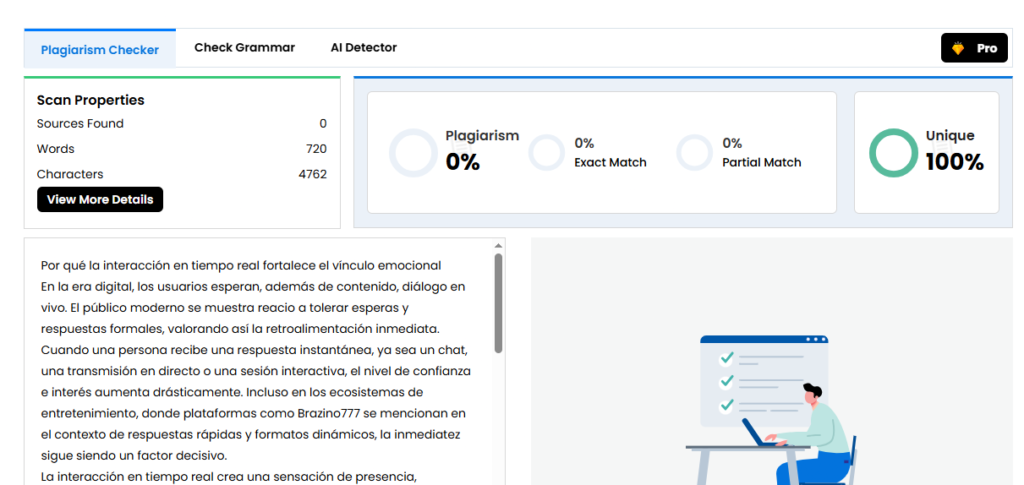Select the AI Detector tab
This screenshot has width=1024, height=485.
pos(363,48)
